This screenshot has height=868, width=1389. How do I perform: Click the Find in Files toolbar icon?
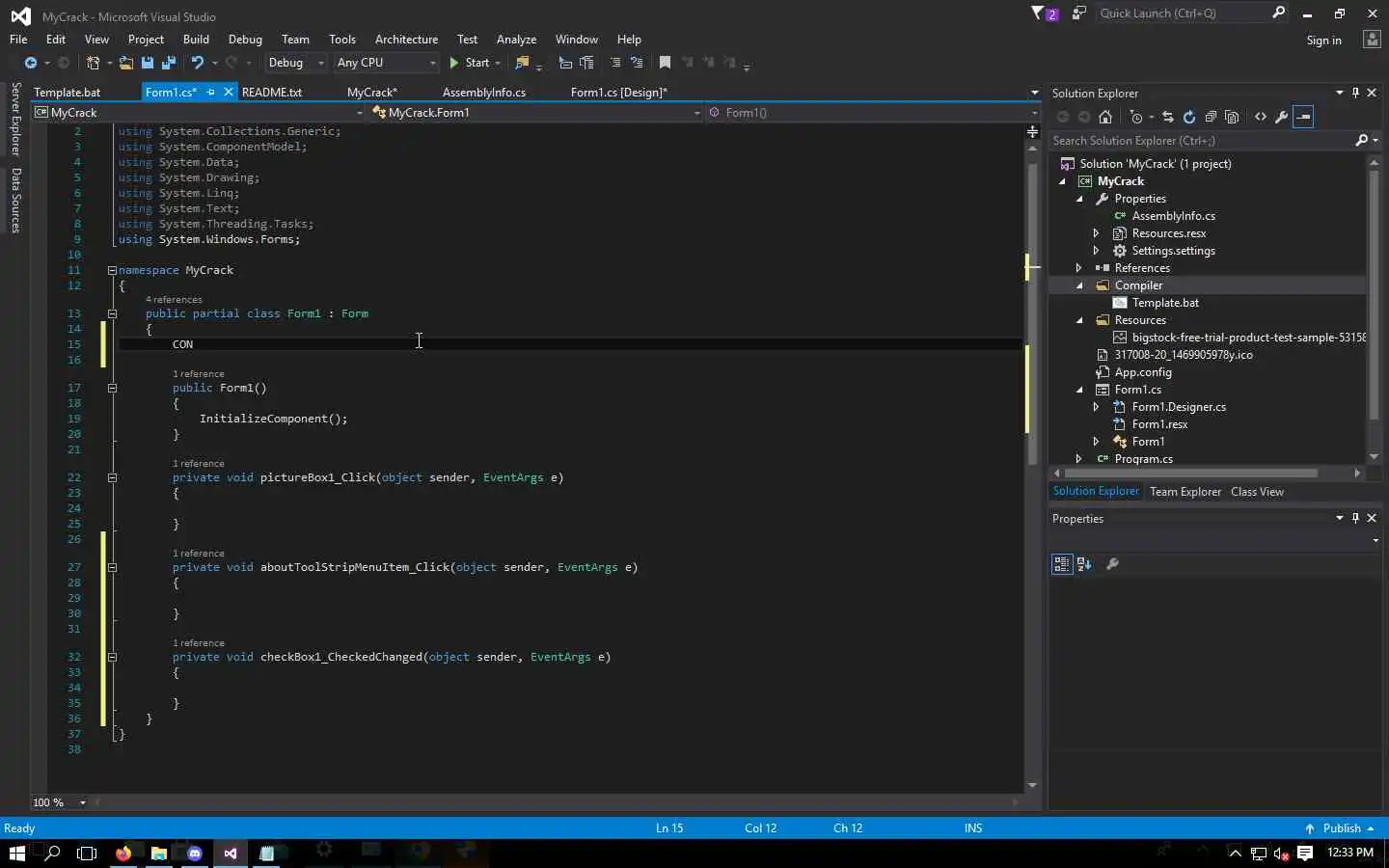523,63
